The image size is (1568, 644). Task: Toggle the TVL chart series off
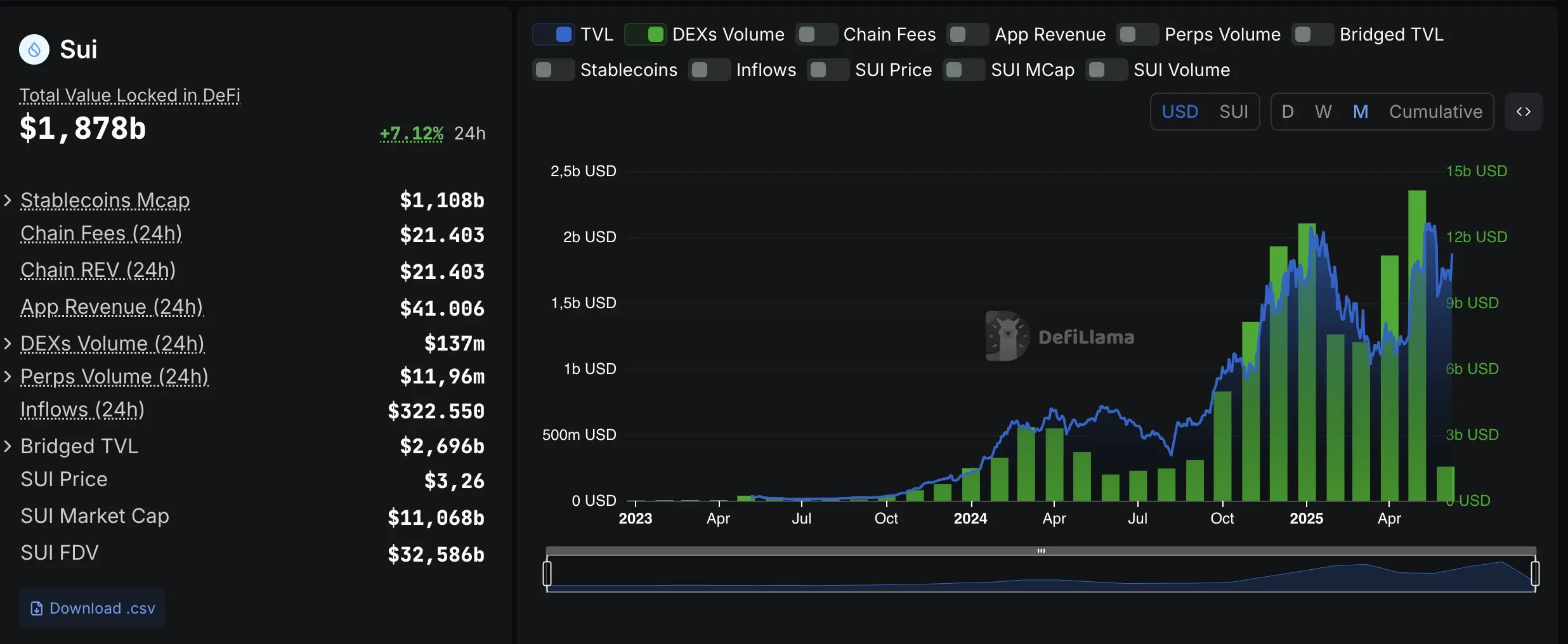(554, 34)
